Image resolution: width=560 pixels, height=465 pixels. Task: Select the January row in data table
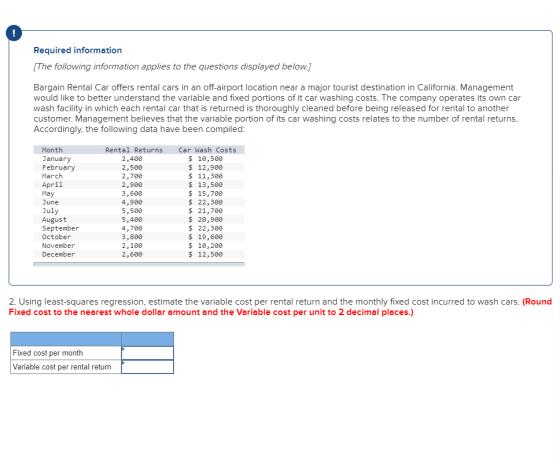(x=139, y=159)
